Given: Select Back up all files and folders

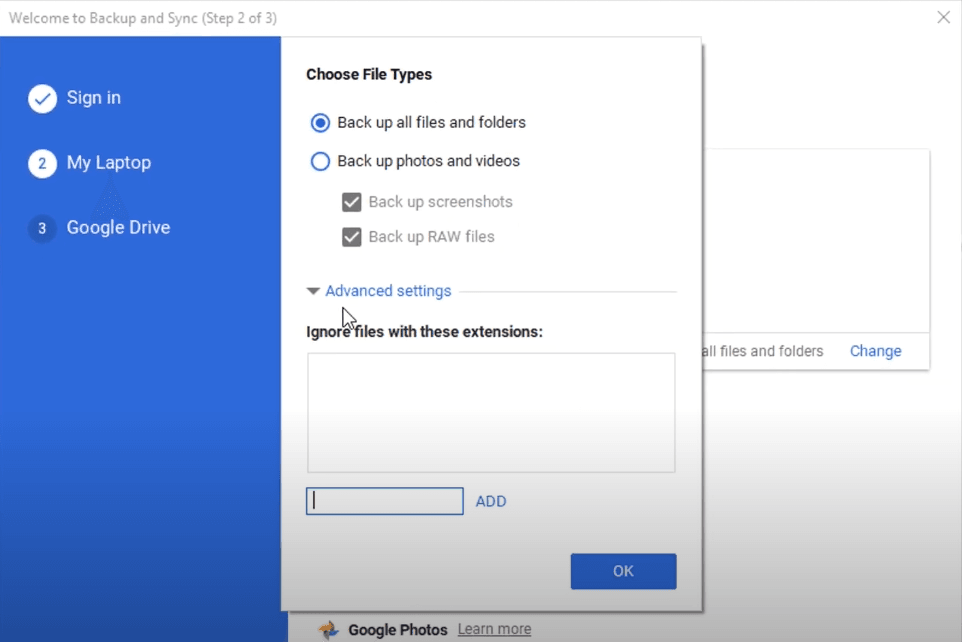Looking at the screenshot, I should (320, 123).
